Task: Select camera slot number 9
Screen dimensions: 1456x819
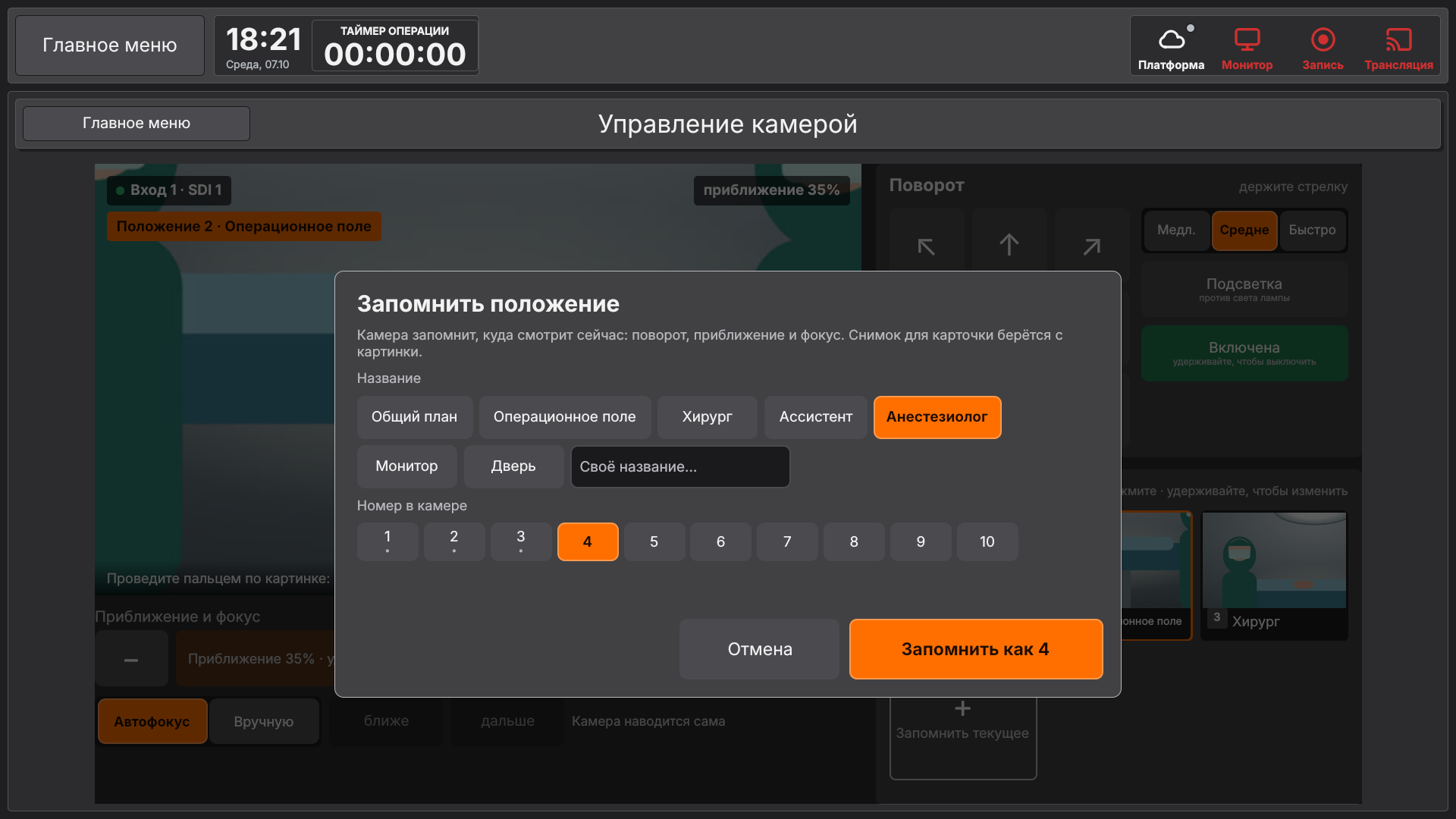Action: 921,541
